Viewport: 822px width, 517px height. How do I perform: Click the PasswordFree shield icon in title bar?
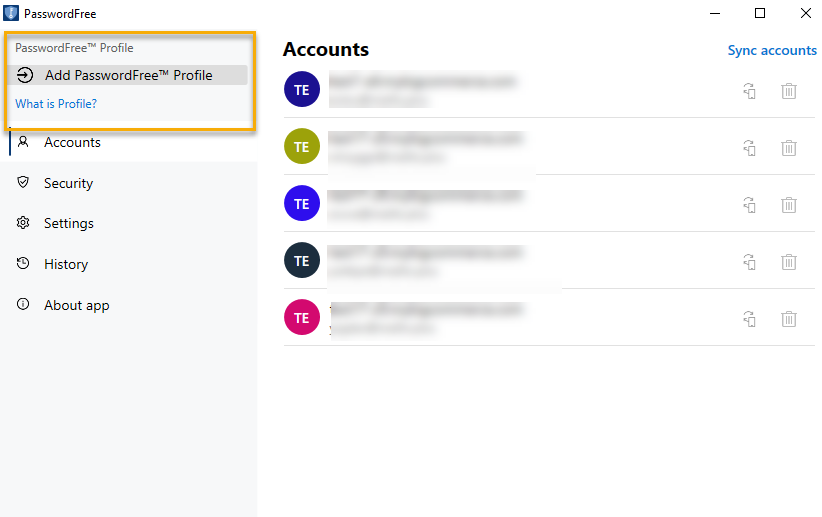tap(11, 13)
